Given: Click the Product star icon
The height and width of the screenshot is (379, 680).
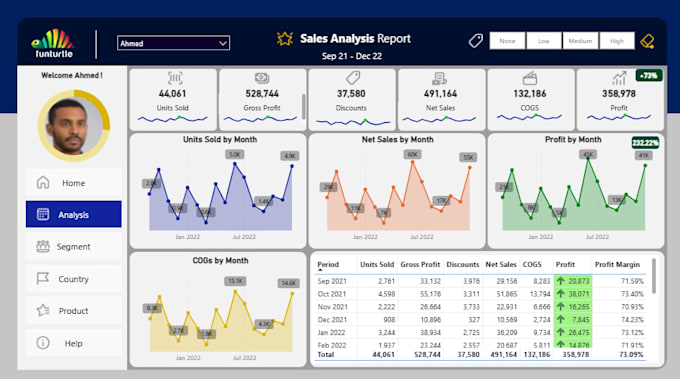Looking at the screenshot, I should click(x=43, y=310).
